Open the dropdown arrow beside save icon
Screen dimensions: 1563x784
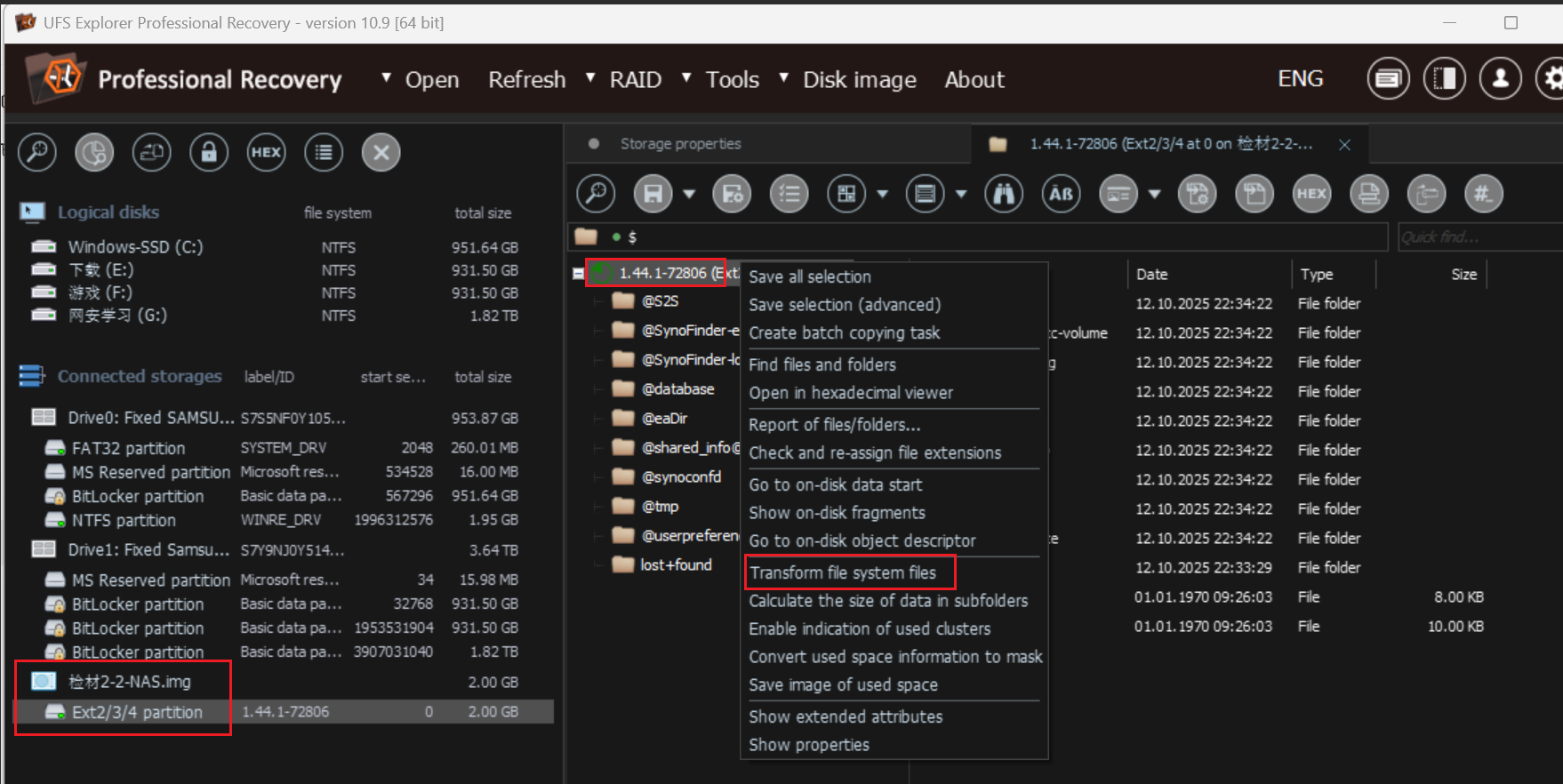[x=689, y=194]
